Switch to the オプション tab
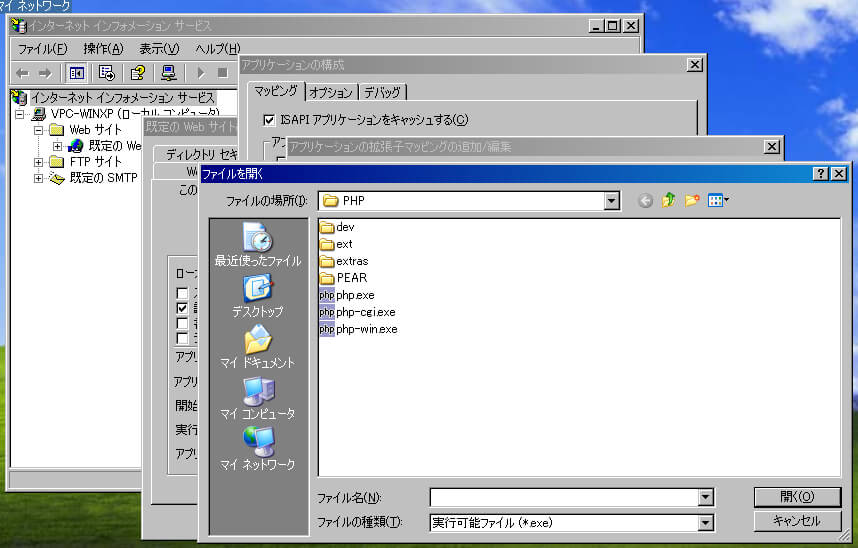Image resolution: width=858 pixels, height=548 pixels. coord(331,92)
